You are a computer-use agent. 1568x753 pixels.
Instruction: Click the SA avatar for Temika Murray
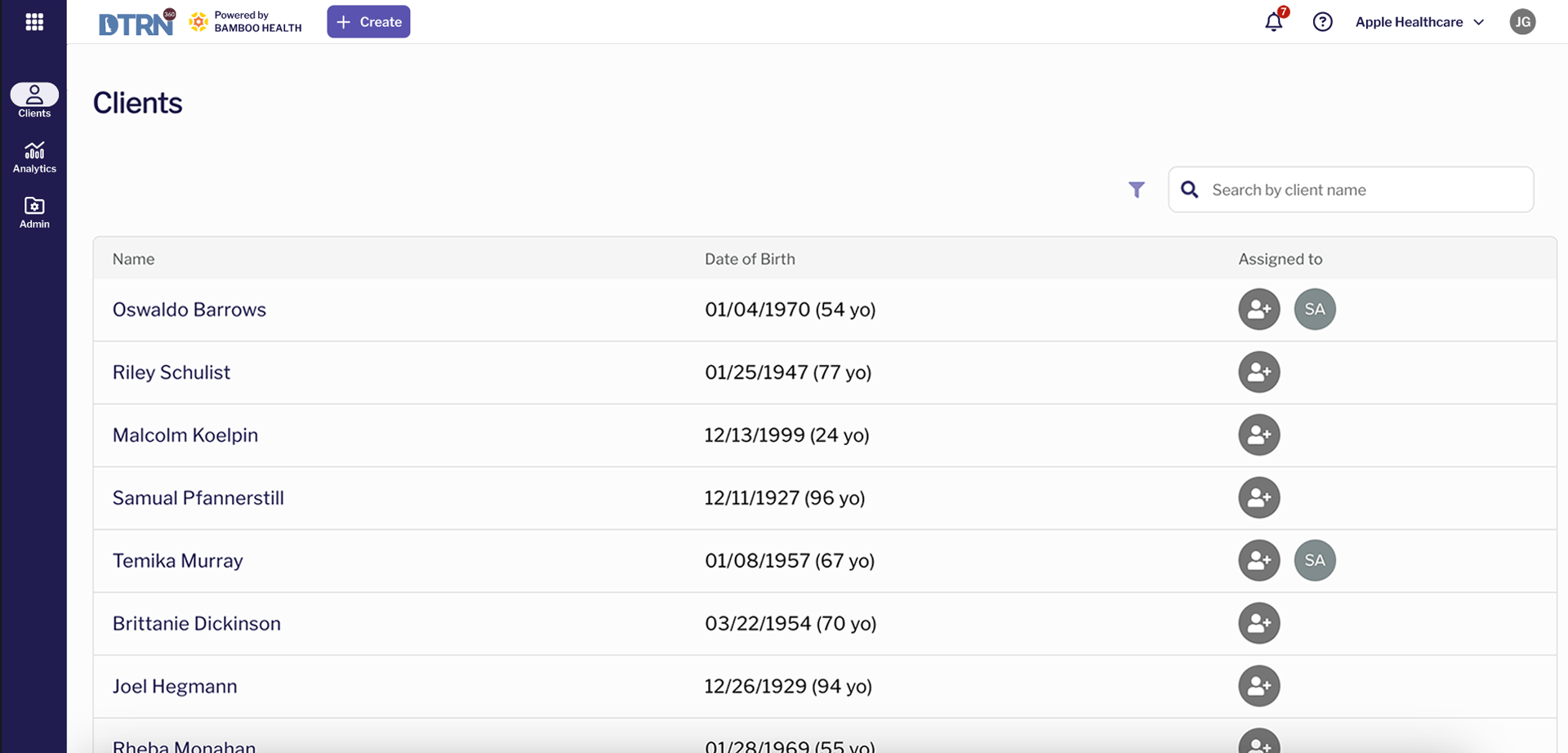click(1315, 560)
